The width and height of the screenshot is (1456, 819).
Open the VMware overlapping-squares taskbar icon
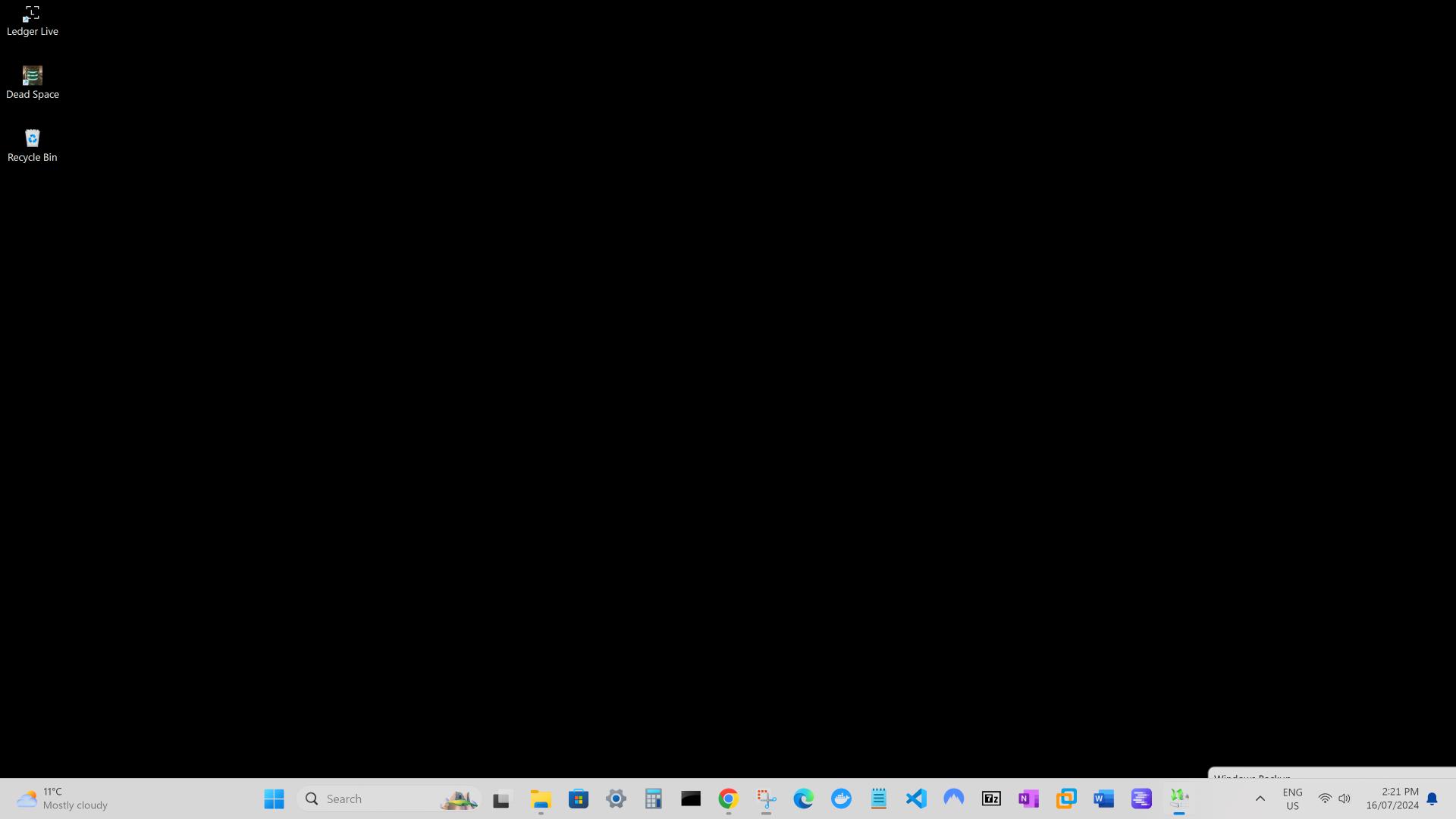pyautogui.click(x=1066, y=799)
